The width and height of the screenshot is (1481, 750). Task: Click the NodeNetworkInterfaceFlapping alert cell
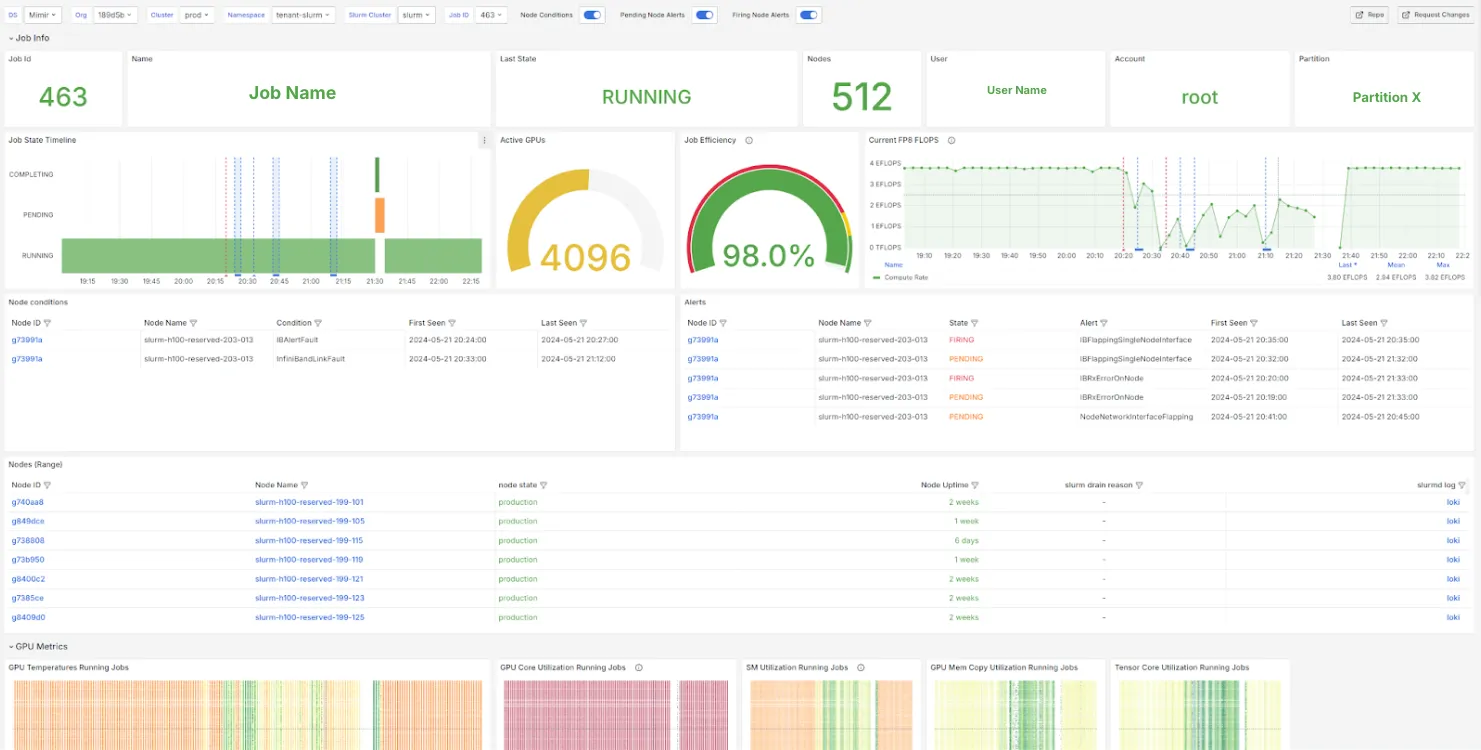(1136, 416)
